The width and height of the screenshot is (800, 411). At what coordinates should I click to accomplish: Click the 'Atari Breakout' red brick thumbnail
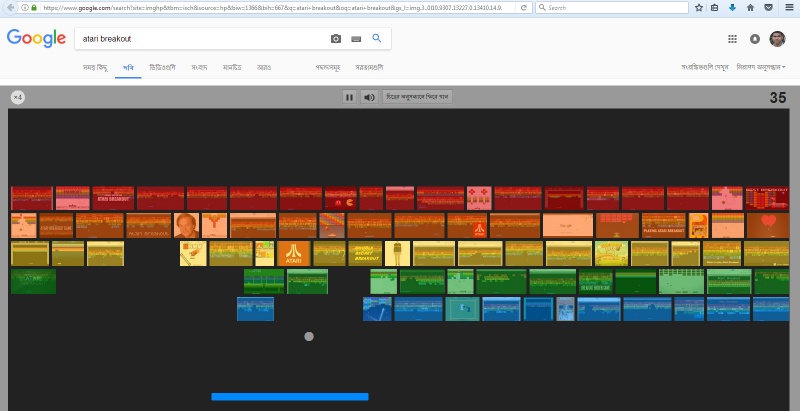pyautogui.click(x=113, y=198)
